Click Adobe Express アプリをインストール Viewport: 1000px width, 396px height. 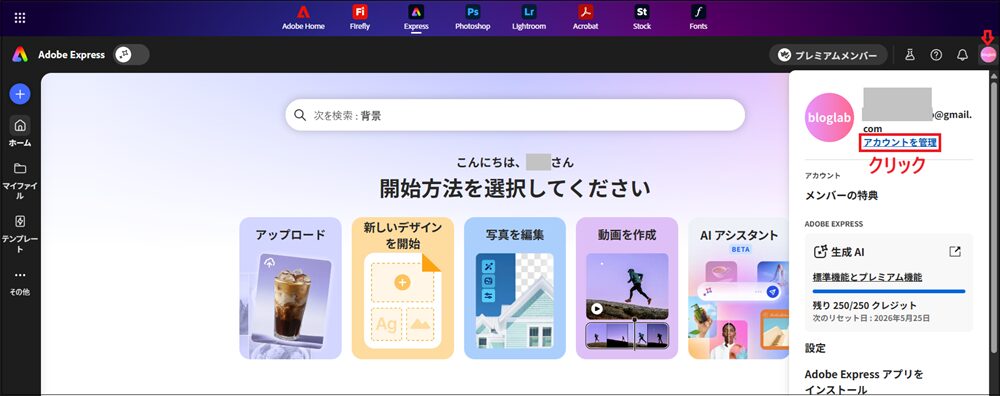(x=864, y=382)
